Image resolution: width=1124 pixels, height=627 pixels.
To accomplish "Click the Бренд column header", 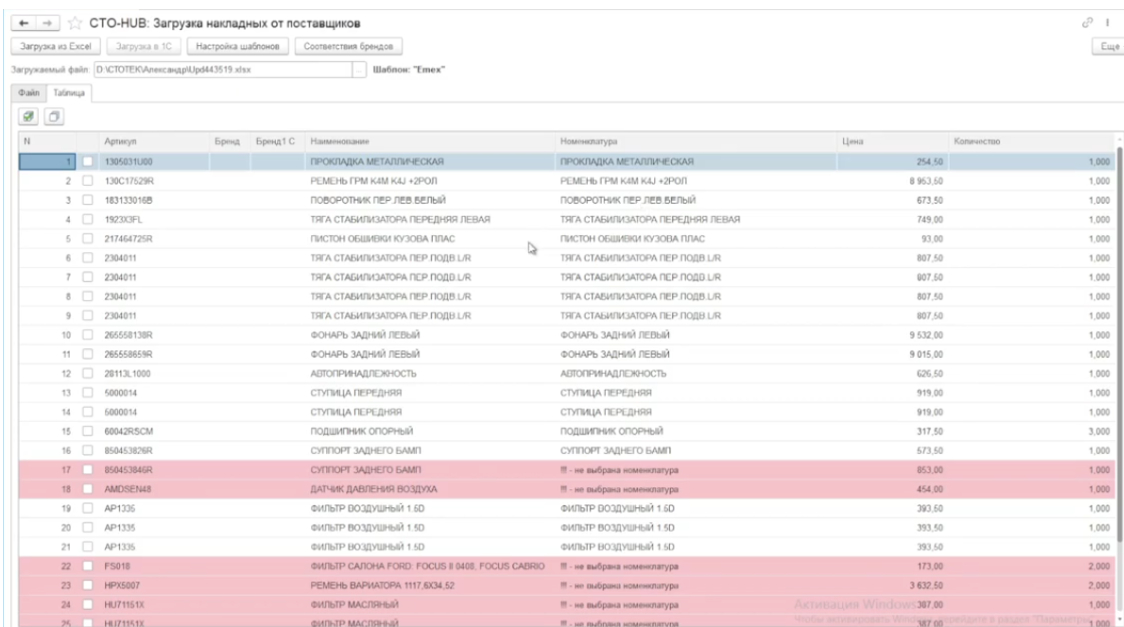I will coord(227,142).
